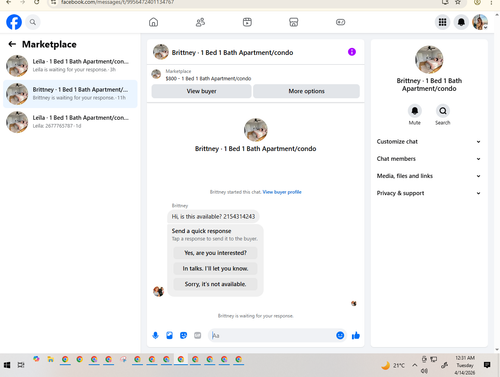The image size is (500, 377).
Task: Open the Marketplace storefront icon
Action: tap(294, 22)
